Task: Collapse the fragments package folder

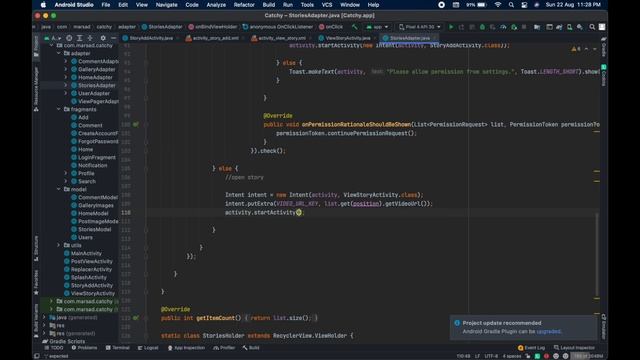Action: [x=59, y=109]
